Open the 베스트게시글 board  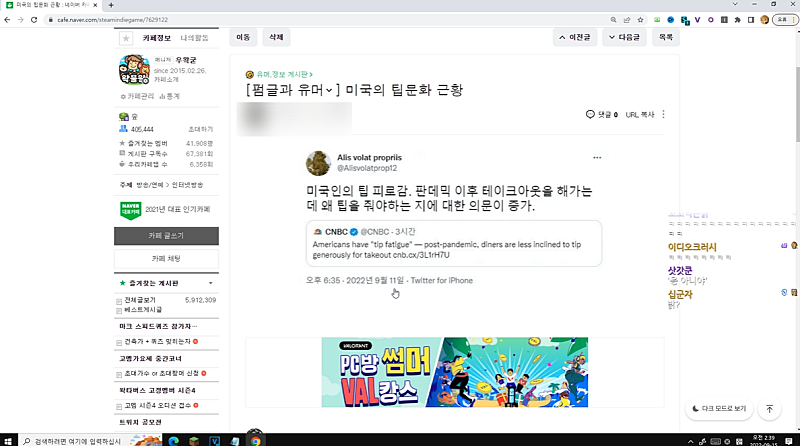tap(143, 310)
